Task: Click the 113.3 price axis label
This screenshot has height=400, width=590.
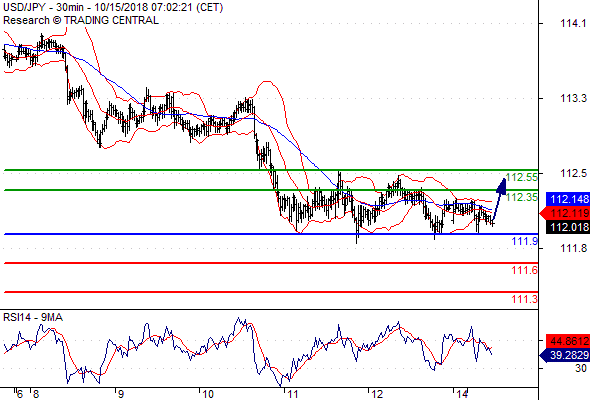Action: tap(574, 98)
